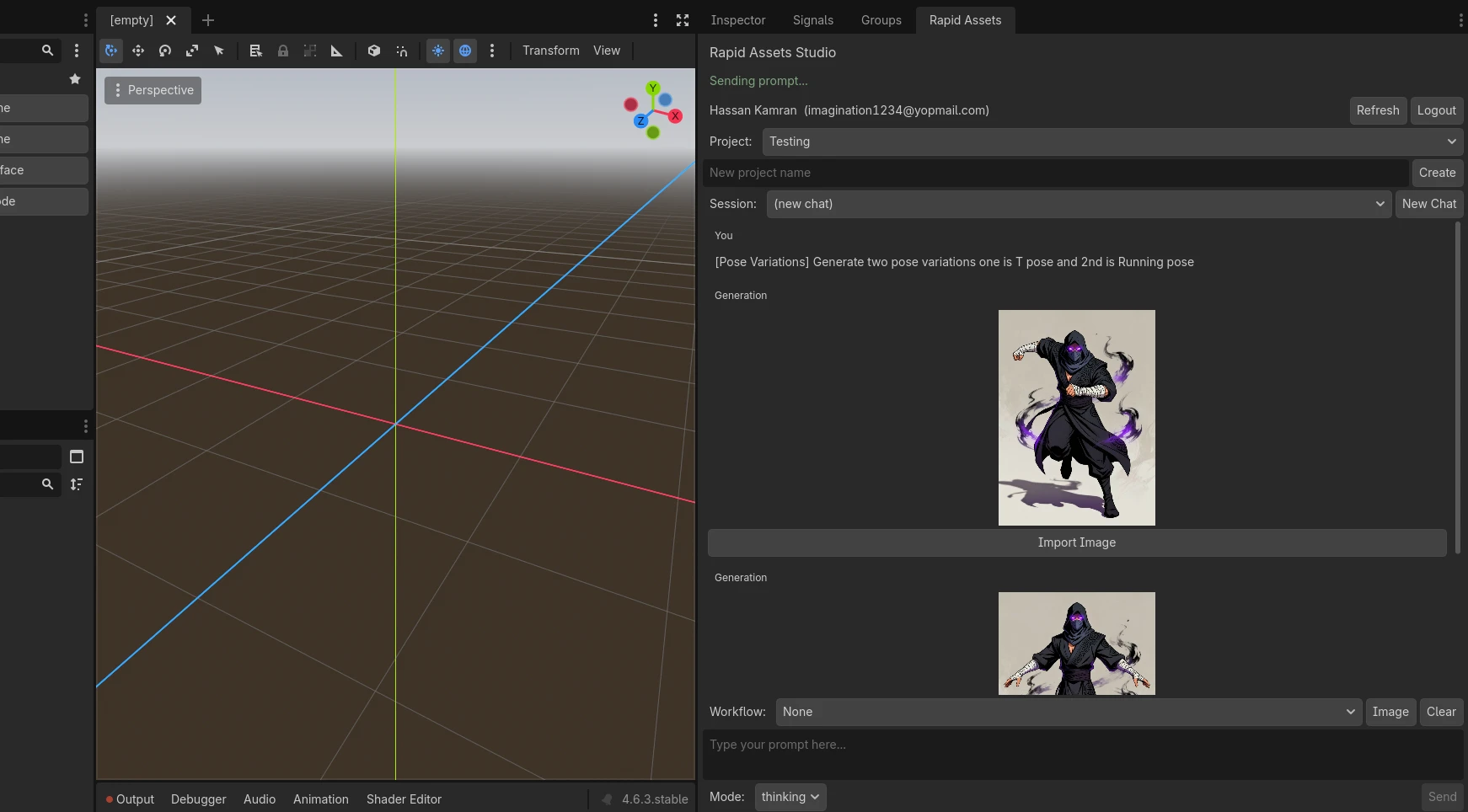Image resolution: width=1468 pixels, height=812 pixels.
Task: Toggle preview sunlight icon
Action: (438, 51)
